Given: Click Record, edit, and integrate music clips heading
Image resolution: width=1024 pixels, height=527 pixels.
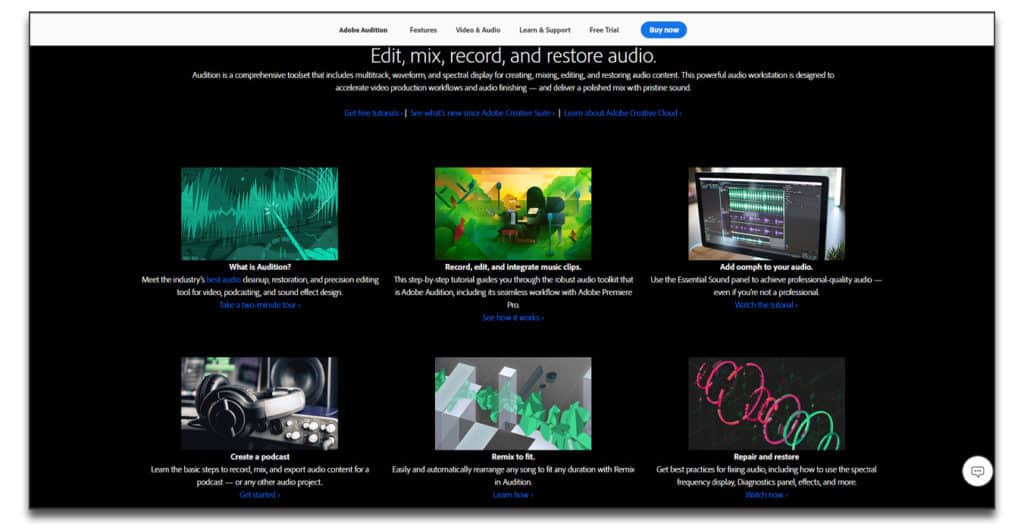Looking at the screenshot, I should (x=513, y=267).
